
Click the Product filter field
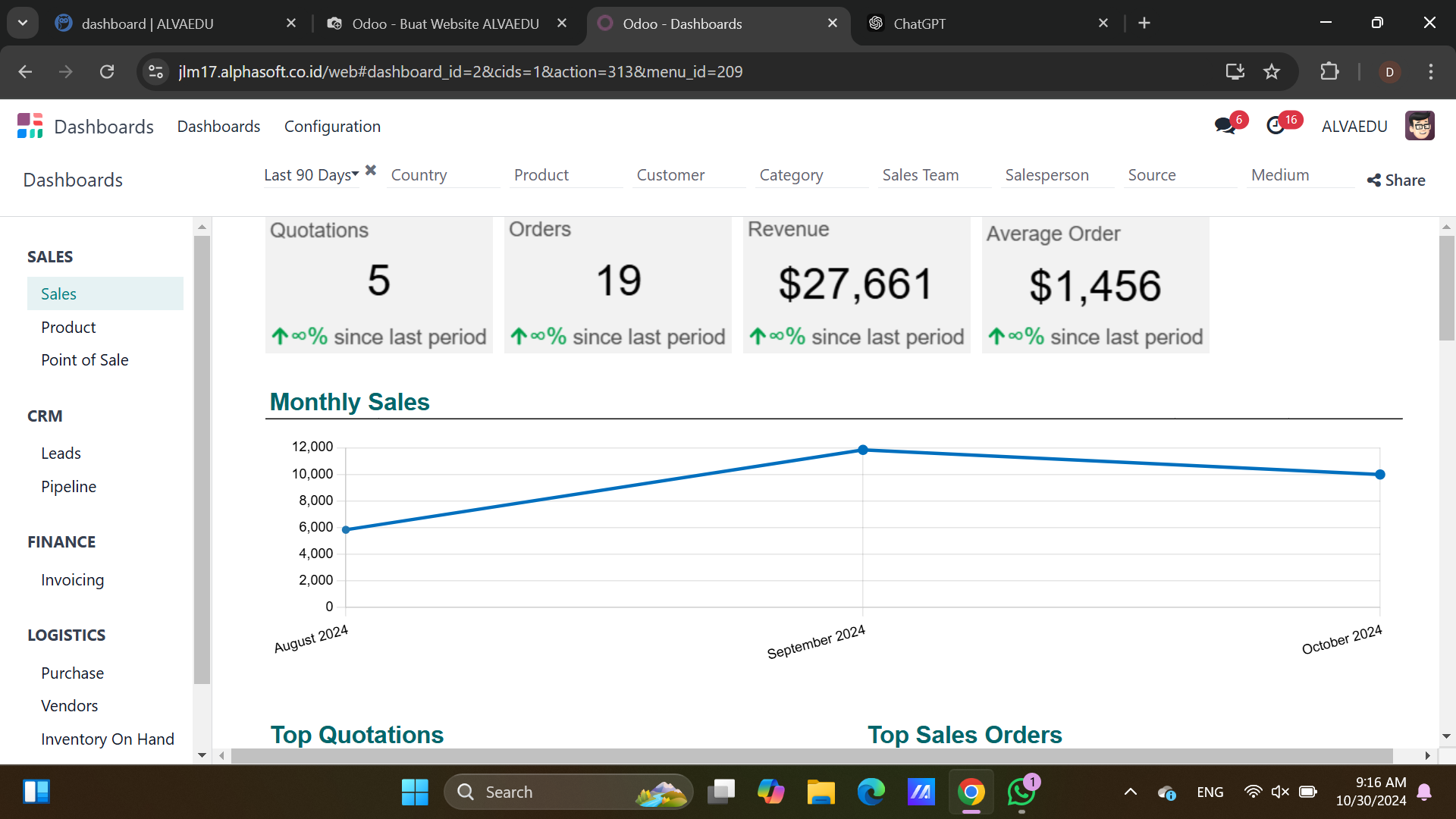(565, 175)
